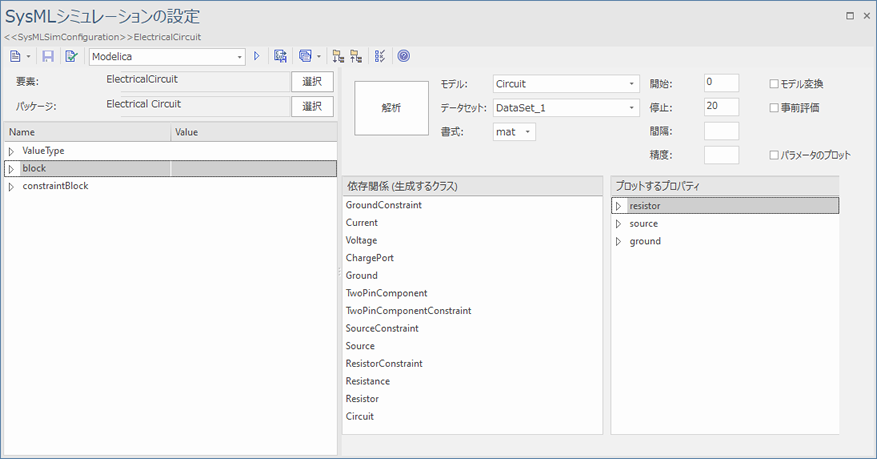Image resolution: width=877 pixels, height=459 pixels.
Task: Select TwoPinComponent in dependency list
Action: (386, 293)
